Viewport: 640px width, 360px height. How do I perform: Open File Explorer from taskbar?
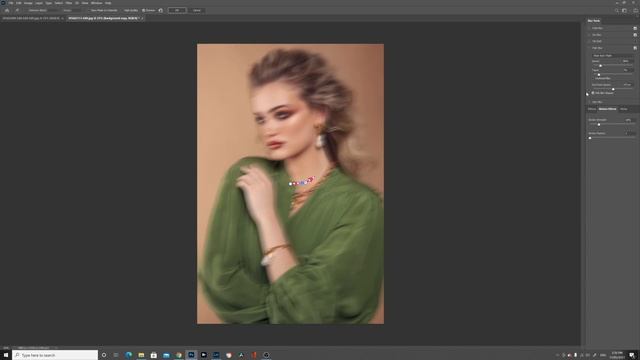click(141, 355)
